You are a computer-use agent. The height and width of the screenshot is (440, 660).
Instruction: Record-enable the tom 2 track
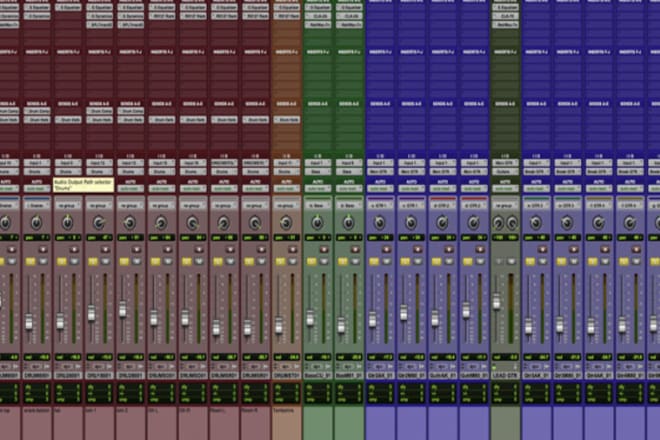coord(136,250)
